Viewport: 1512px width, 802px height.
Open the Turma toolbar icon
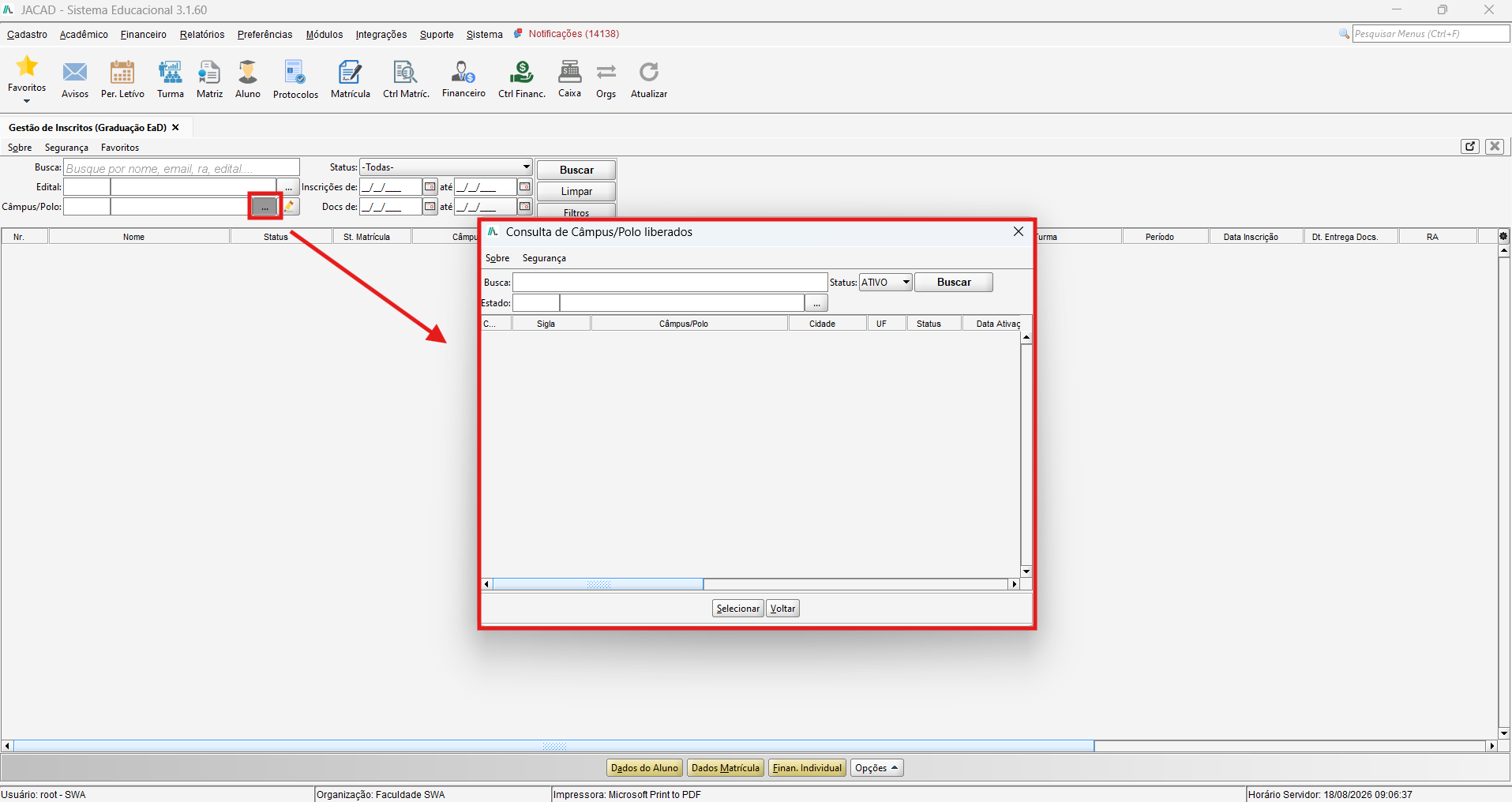[171, 73]
